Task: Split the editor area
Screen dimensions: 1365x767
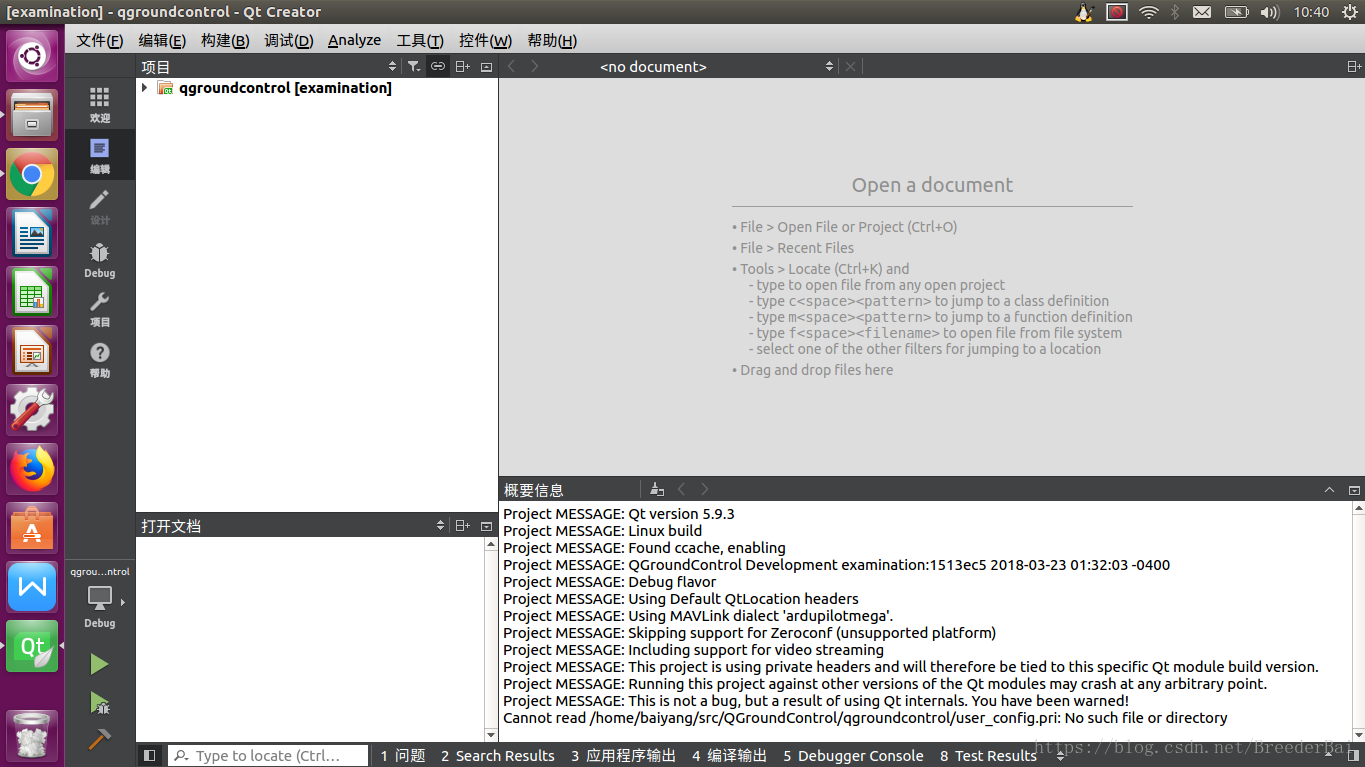Action: [x=1354, y=66]
